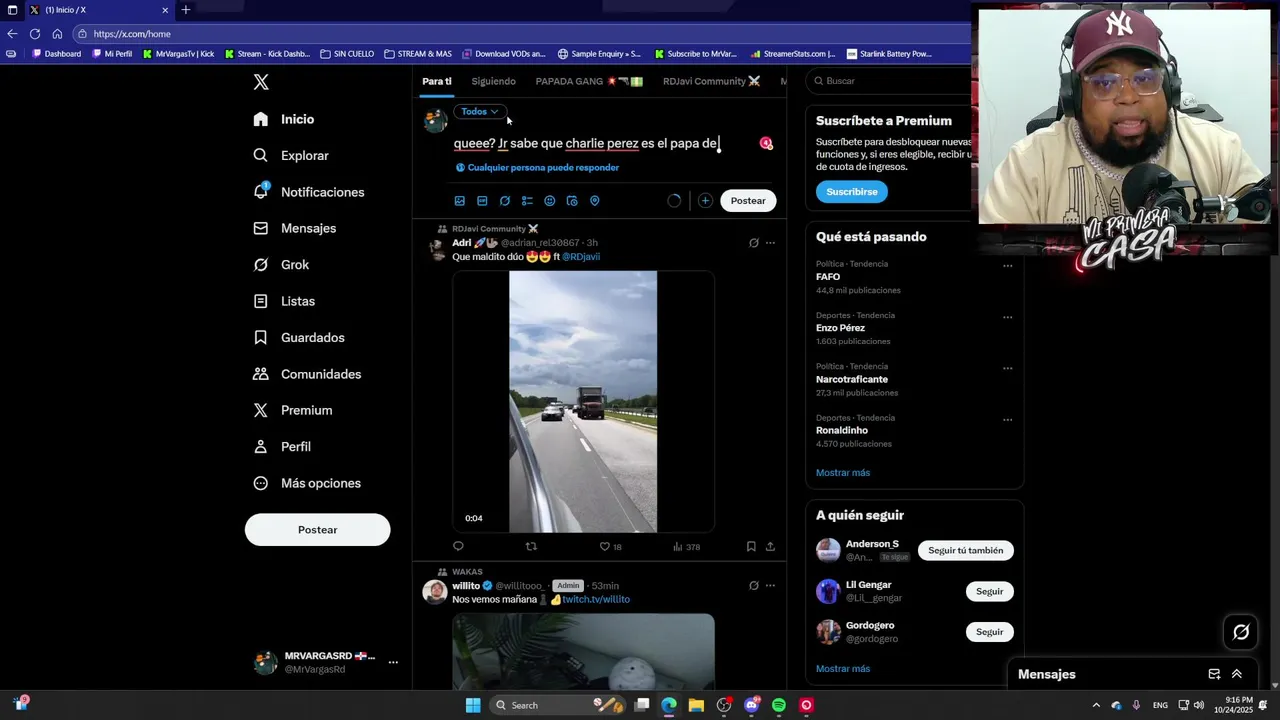Open Explorar in the sidebar
Screen dimensions: 1280x720
pyautogui.click(x=291, y=156)
